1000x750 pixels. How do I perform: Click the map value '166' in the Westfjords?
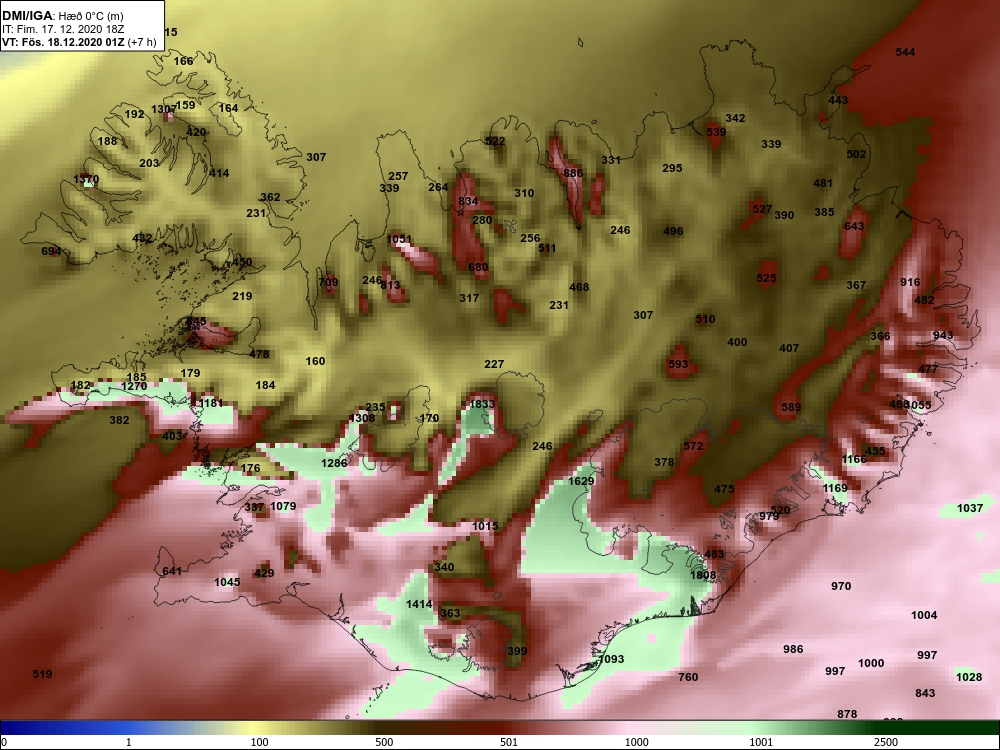coord(183,61)
